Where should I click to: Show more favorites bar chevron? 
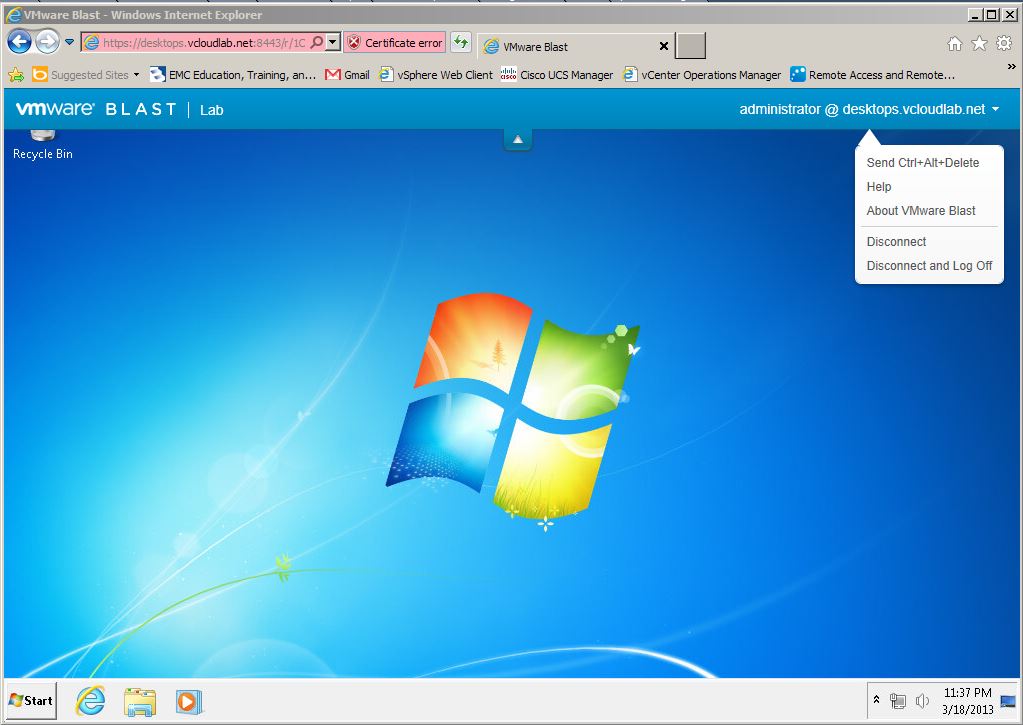[x=1011, y=67]
